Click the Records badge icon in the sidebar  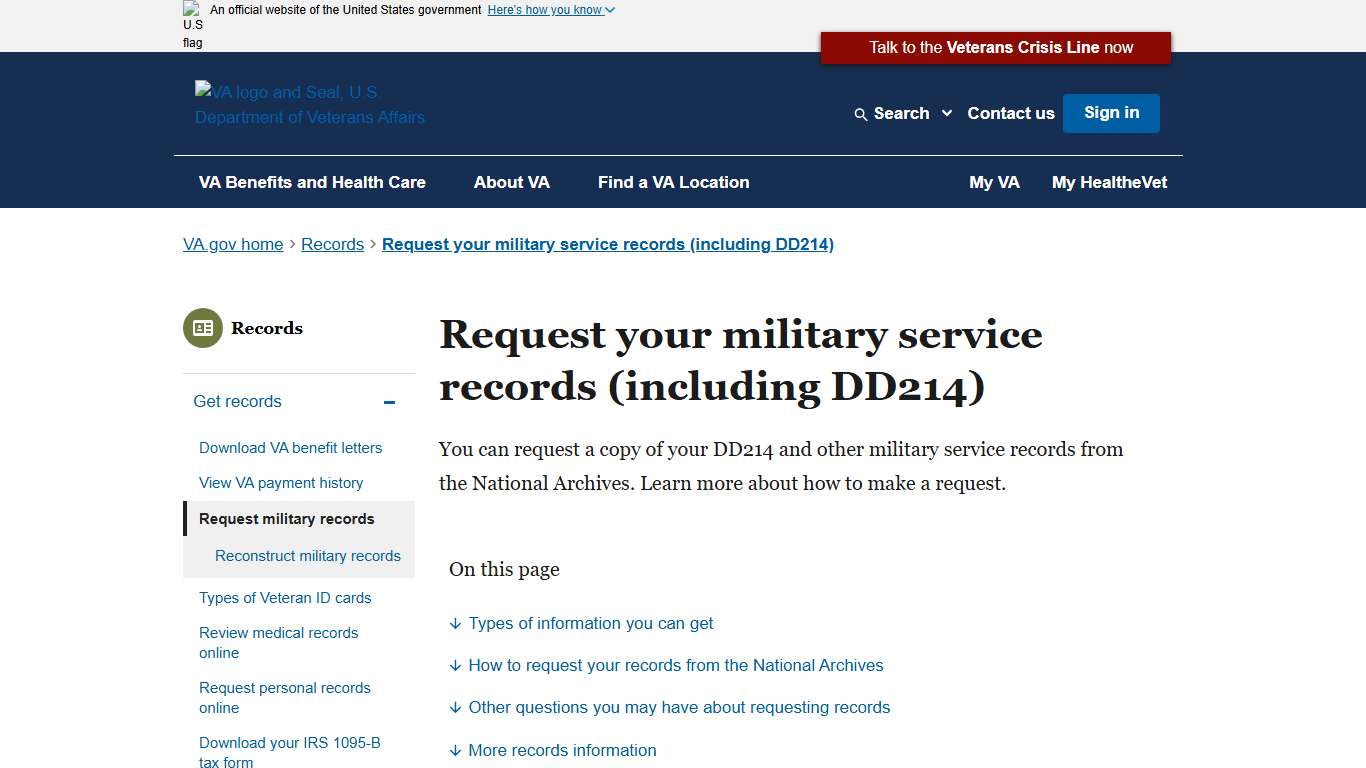coord(202,328)
